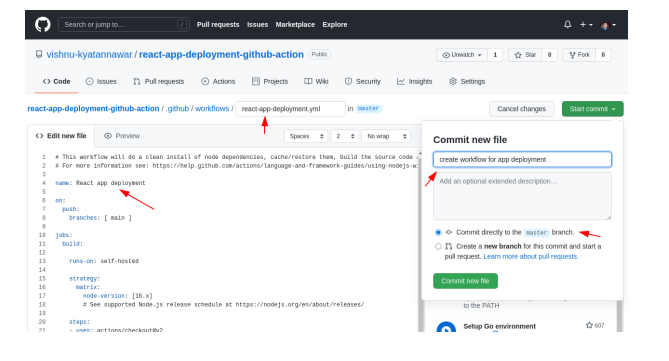Edit the commit message field
Screen dimensions: 669x361
522,160
